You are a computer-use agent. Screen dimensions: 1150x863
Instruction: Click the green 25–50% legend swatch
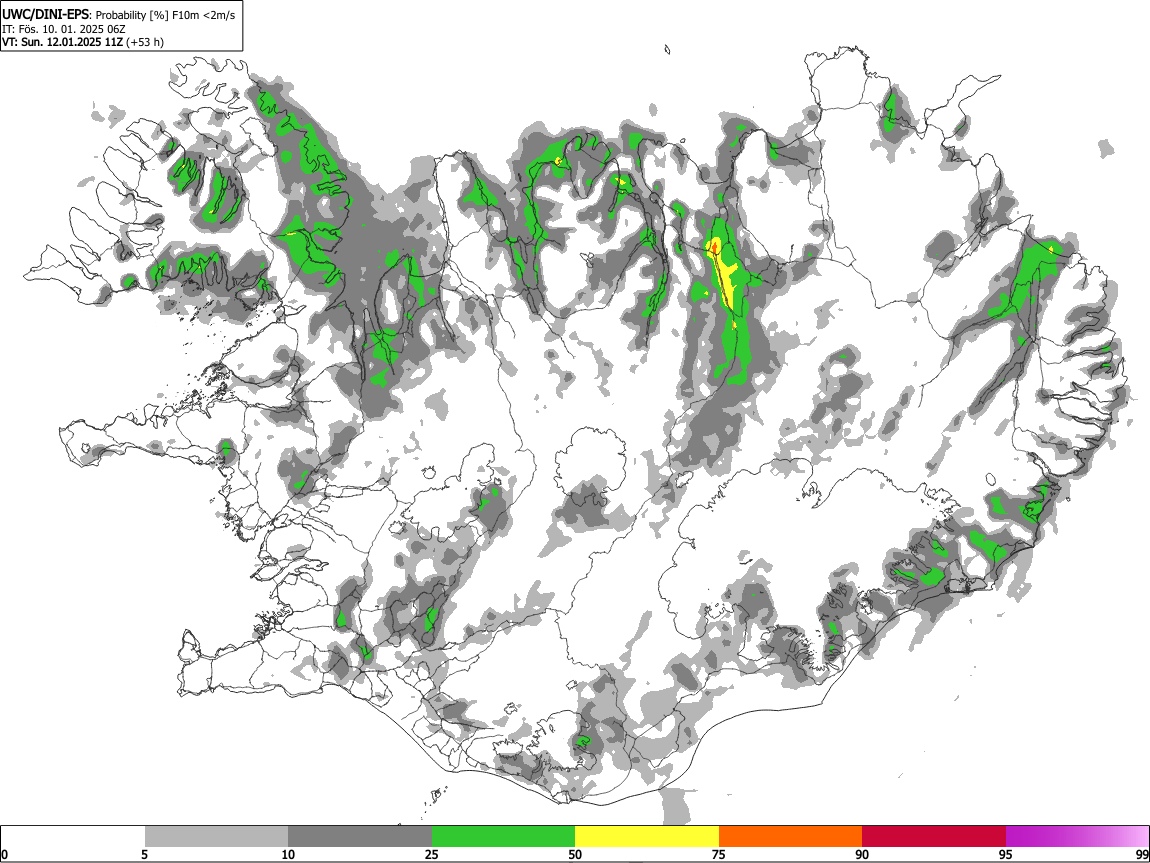(503, 836)
